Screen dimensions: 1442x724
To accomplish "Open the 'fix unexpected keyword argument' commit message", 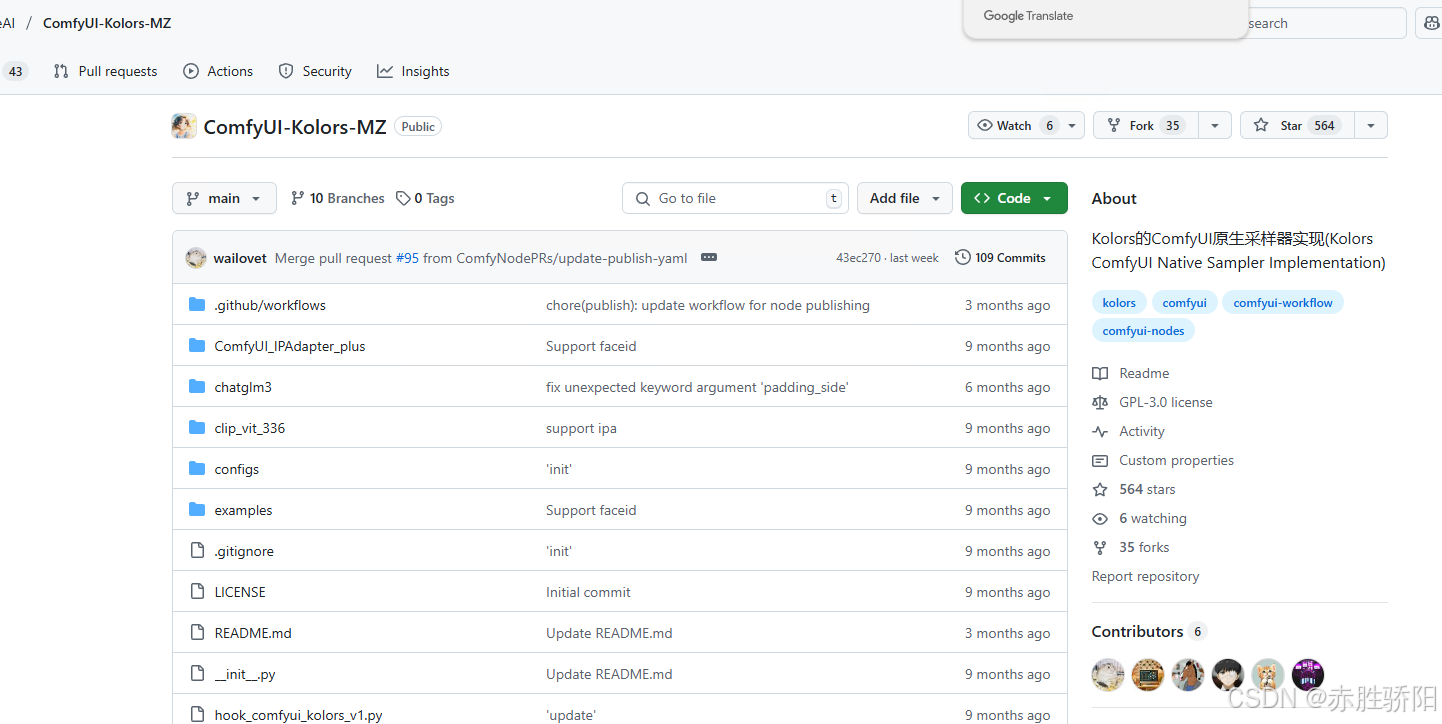I will (x=697, y=387).
